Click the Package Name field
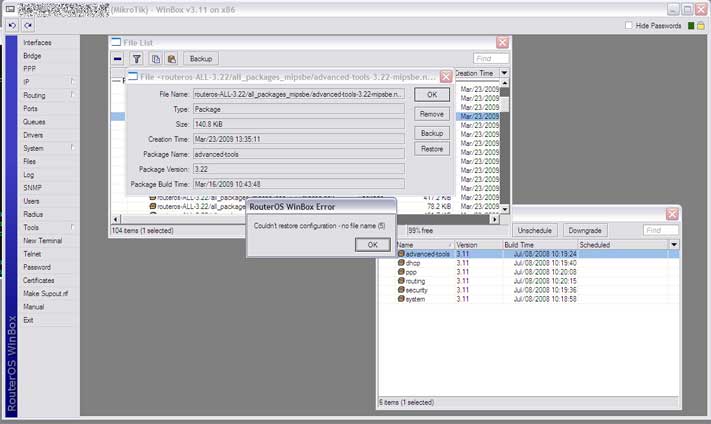 pos(298,154)
